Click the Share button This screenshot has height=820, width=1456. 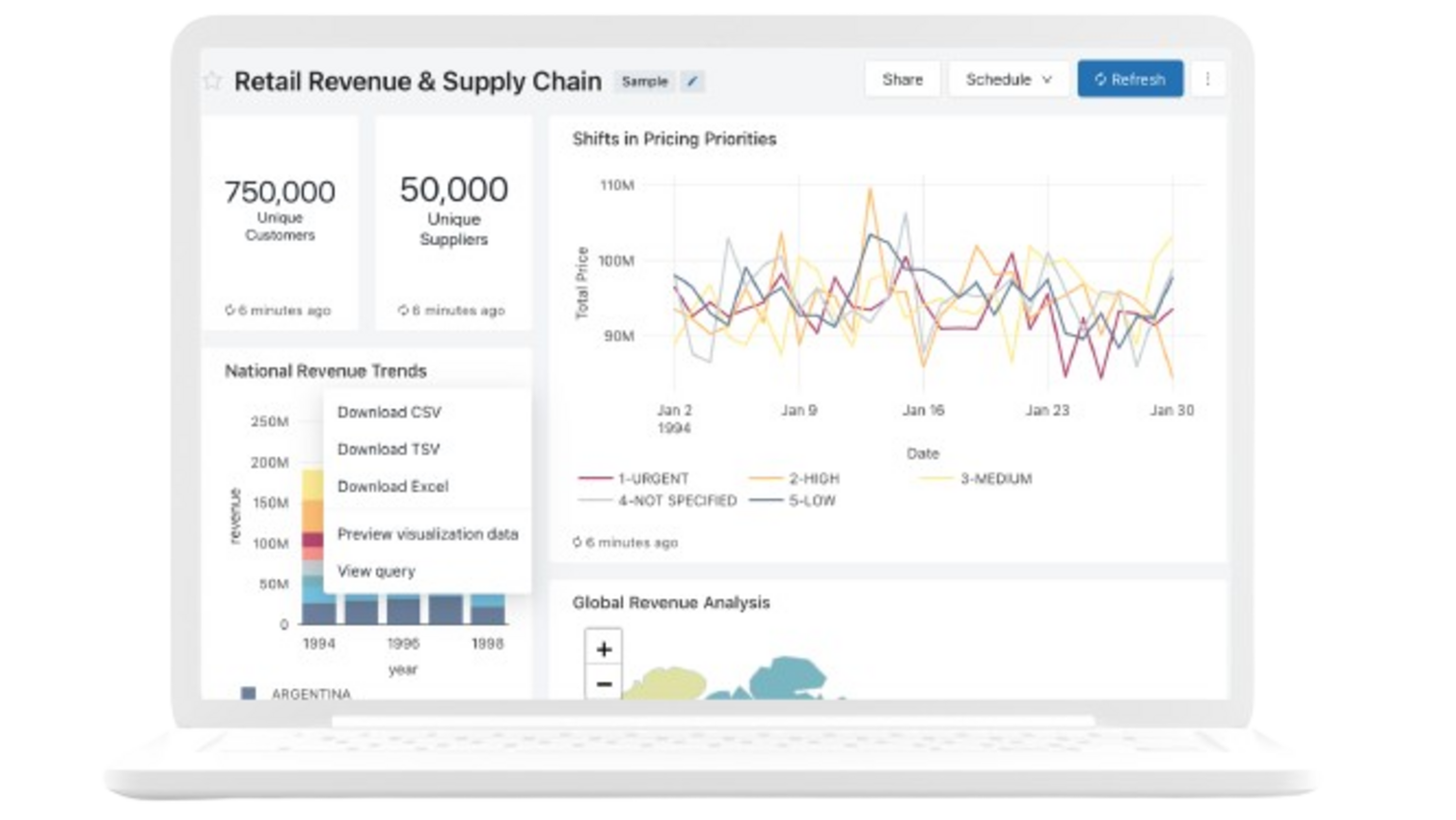[x=903, y=79]
